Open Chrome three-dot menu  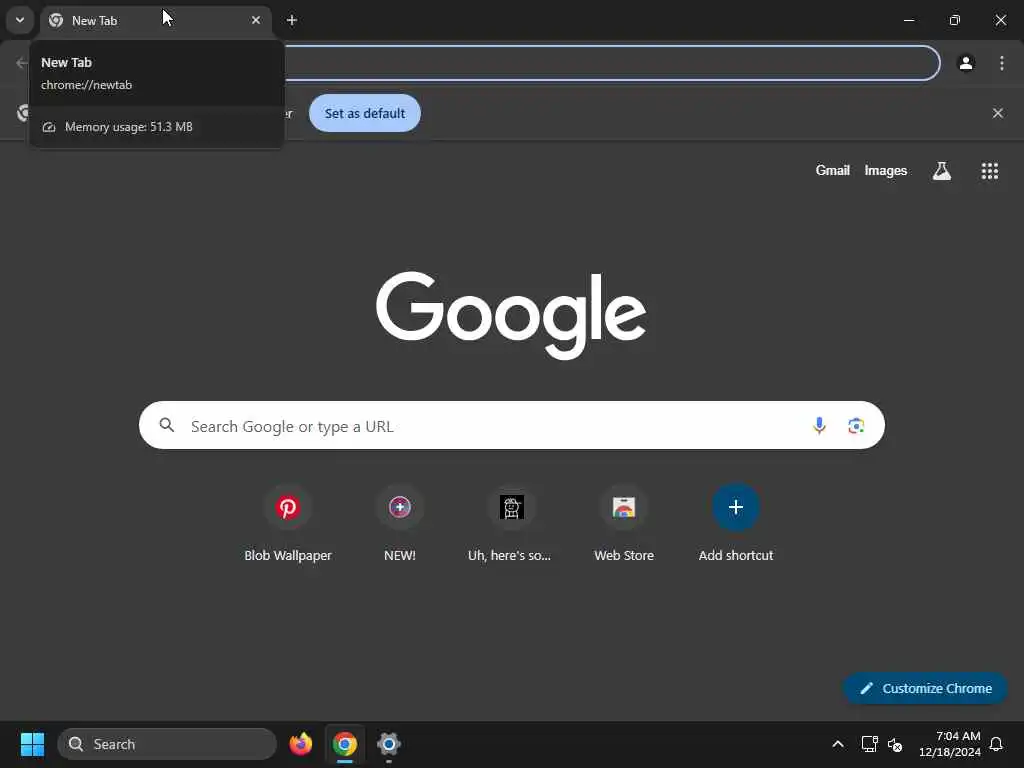click(1001, 63)
